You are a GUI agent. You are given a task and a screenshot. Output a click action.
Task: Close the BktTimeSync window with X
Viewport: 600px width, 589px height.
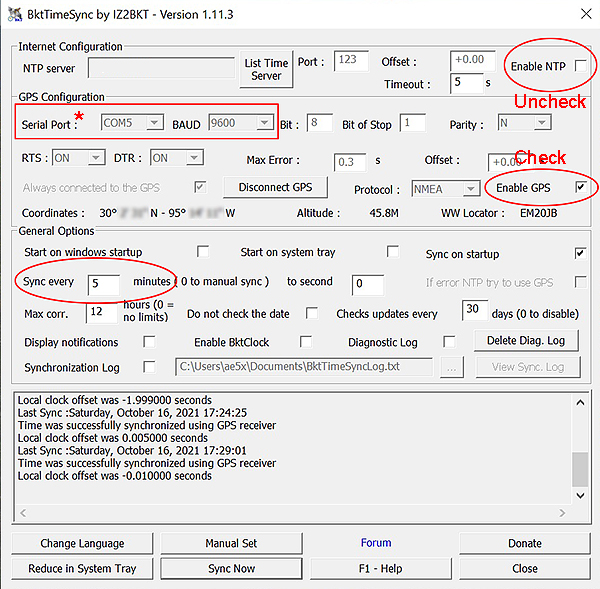point(586,14)
